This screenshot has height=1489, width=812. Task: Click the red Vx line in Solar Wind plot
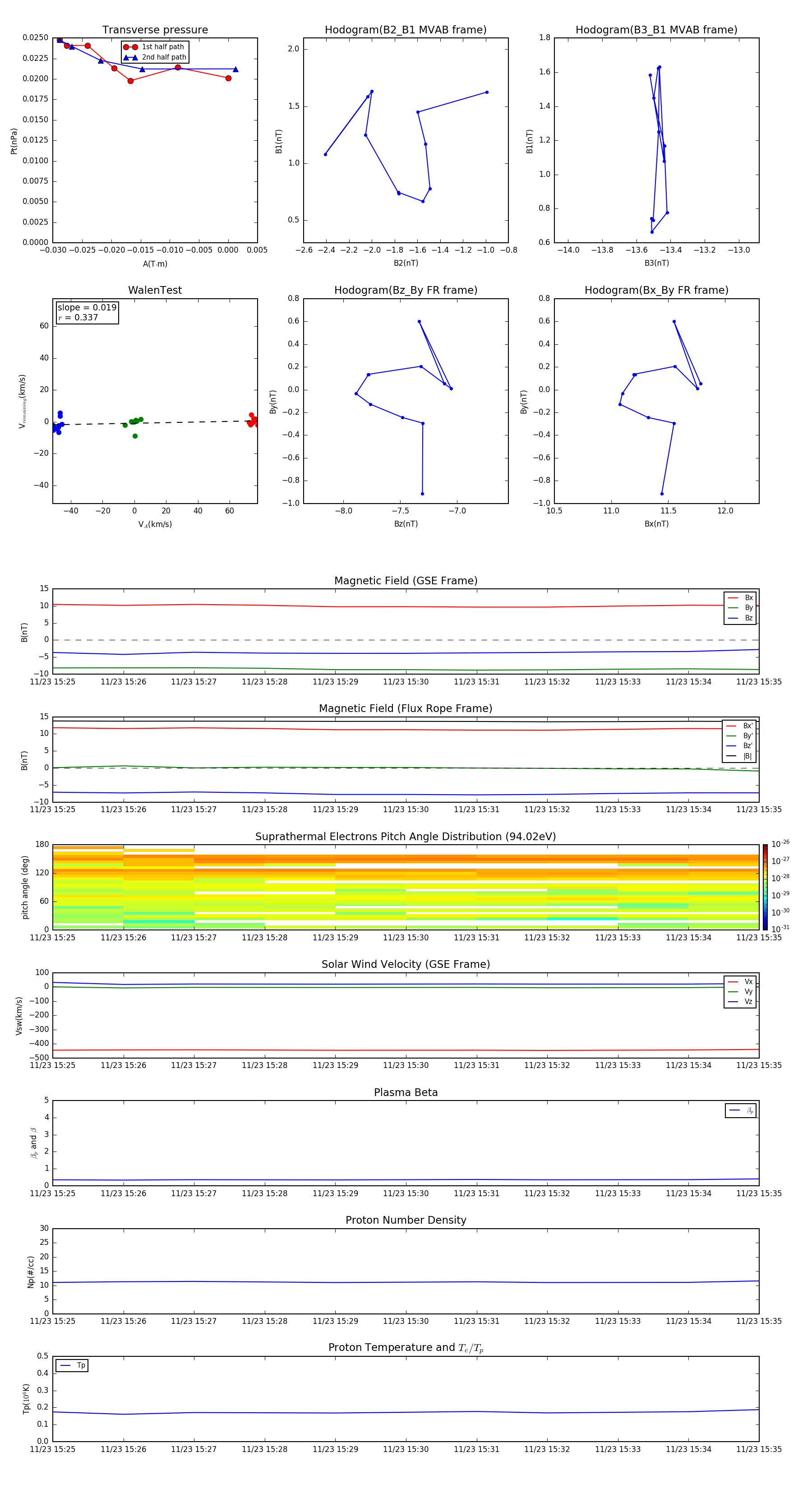pyautogui.click(x=406, y=1050)
